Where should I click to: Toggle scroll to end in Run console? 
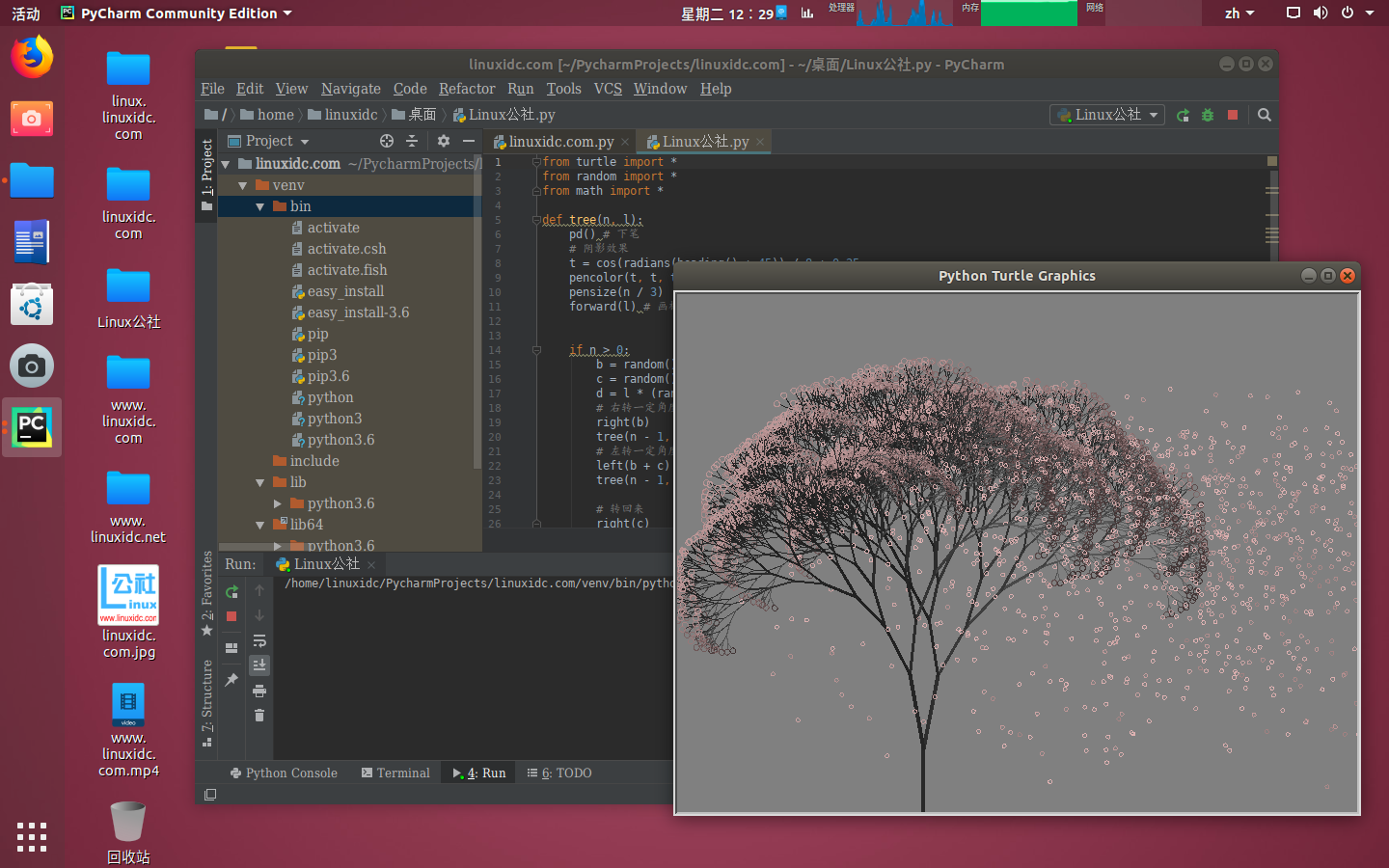coord(259,665)
